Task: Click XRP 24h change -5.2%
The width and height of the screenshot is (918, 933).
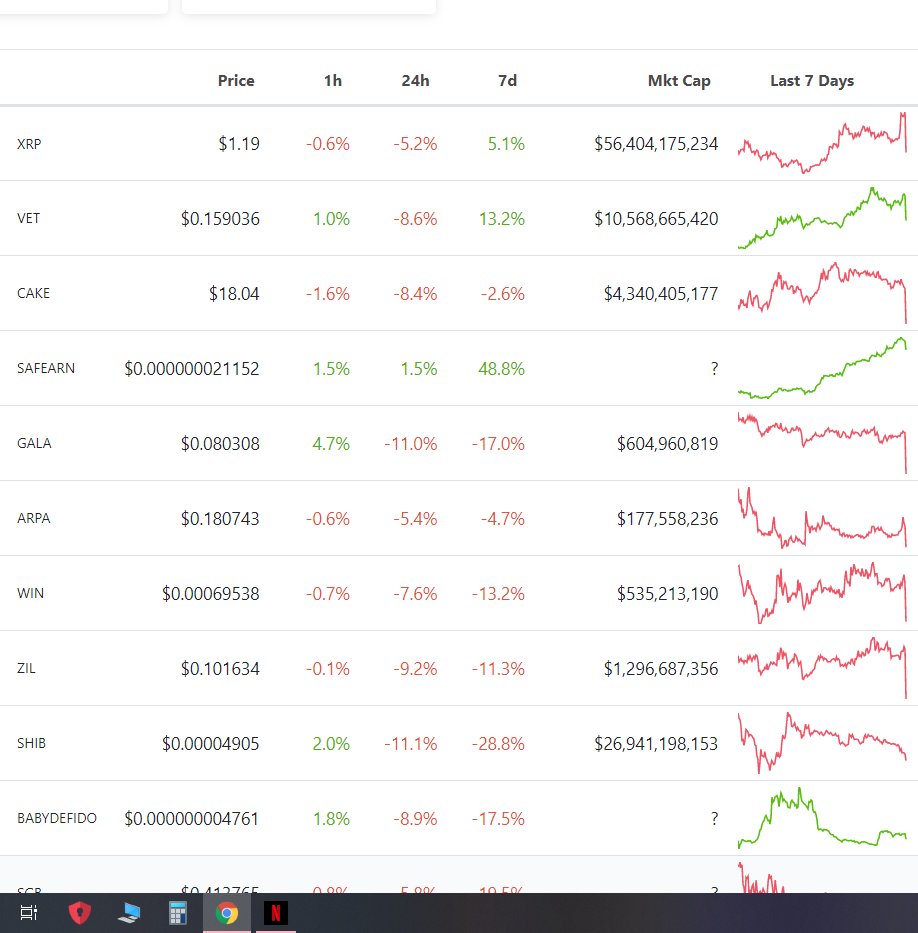Action: 415,144
